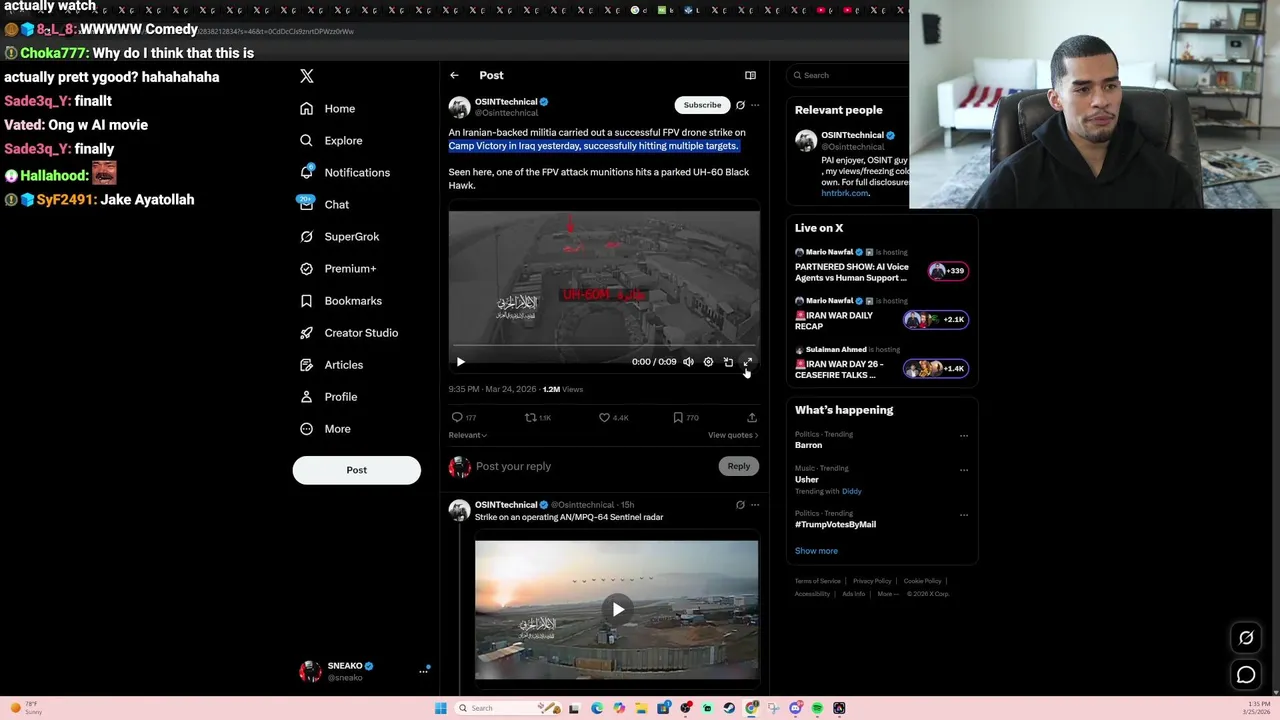Open Premium+ in the sidebar
This screenshot has height=720, width=1280.
pyautogui.click(x=338, y=269)
